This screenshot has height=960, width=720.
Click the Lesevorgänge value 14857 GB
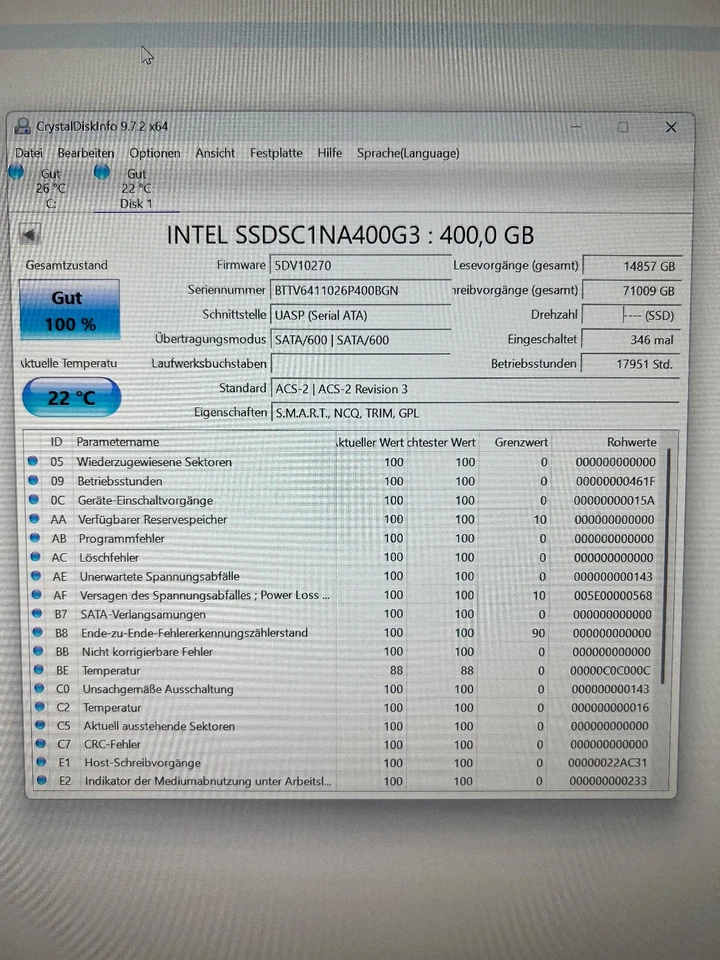(x=632, y=266)
